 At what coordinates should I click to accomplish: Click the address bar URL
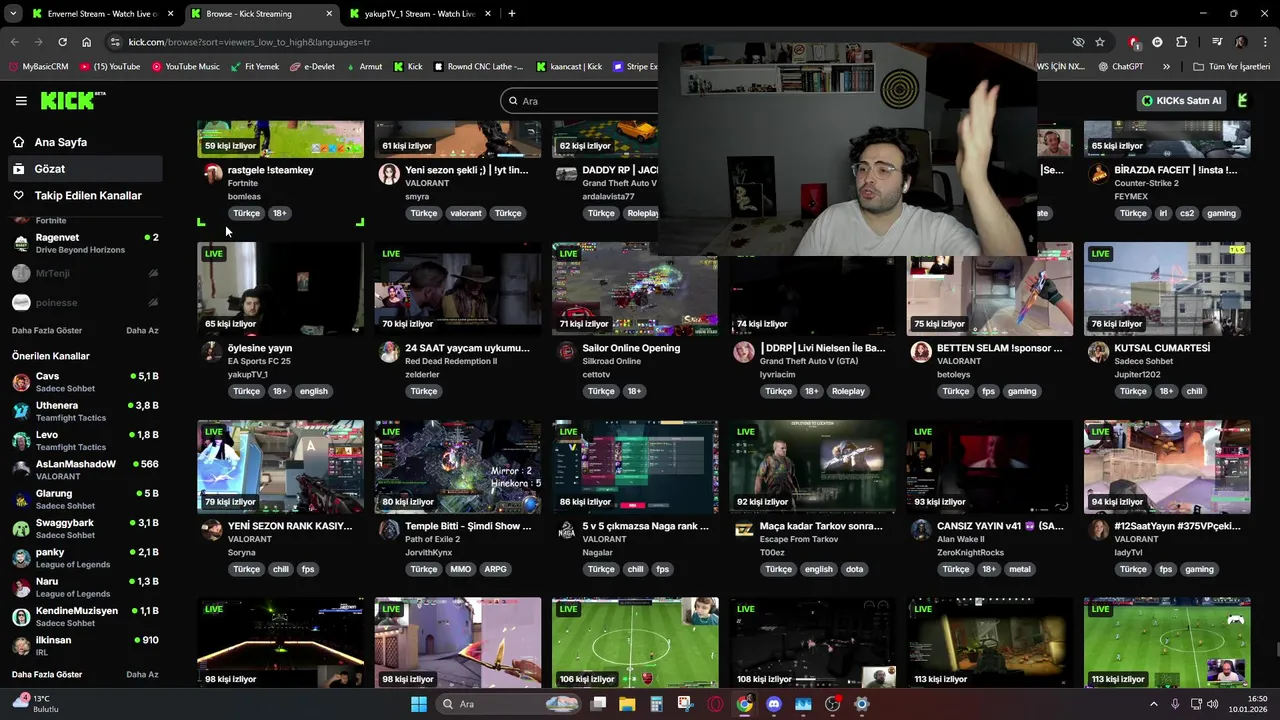click(x=249, y=42)
